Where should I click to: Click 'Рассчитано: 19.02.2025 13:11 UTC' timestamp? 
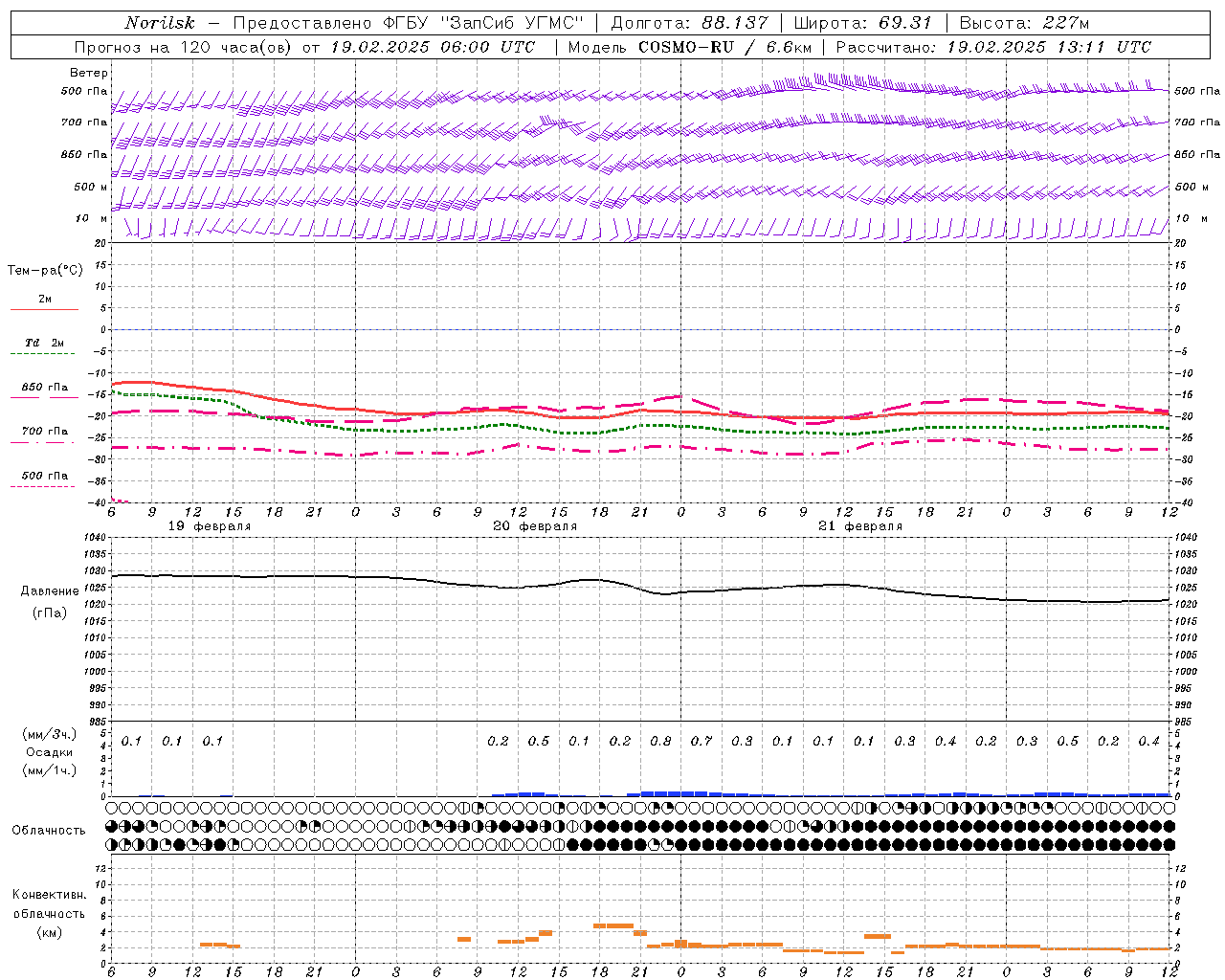click(993, 47)
